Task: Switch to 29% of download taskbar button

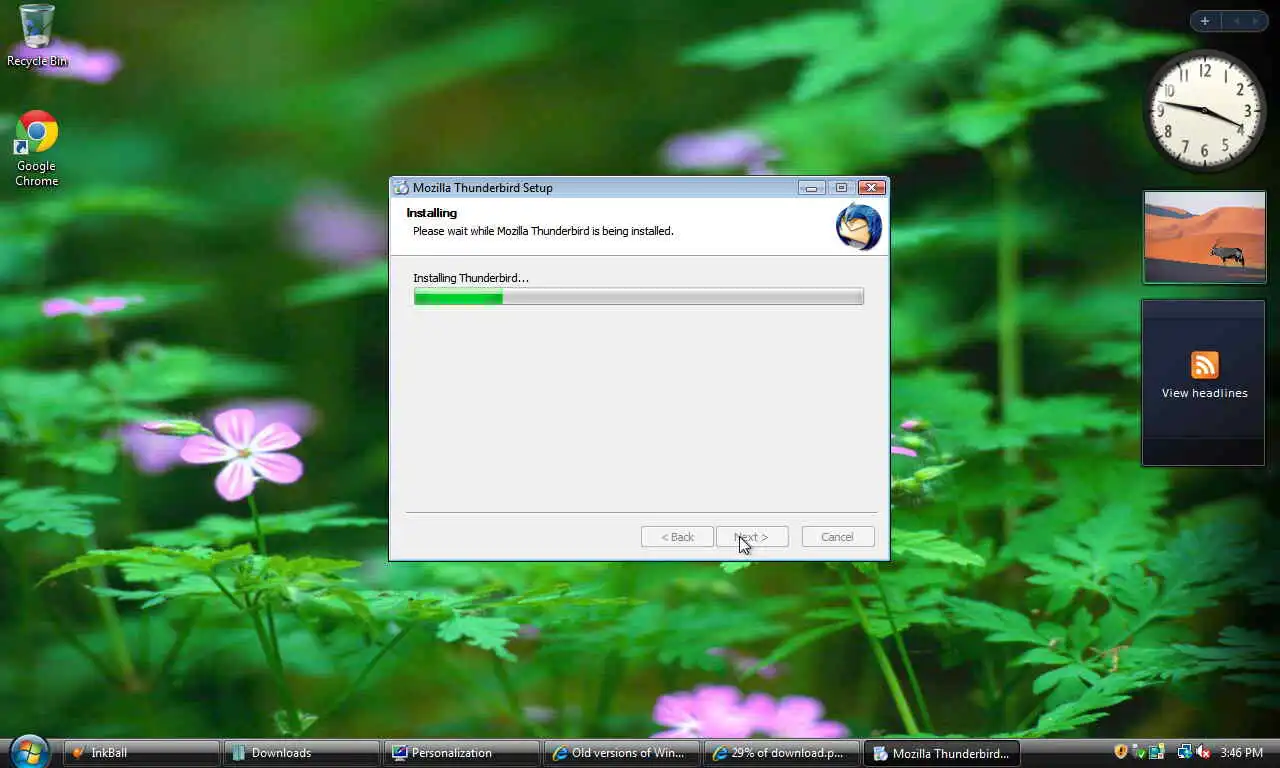Action: pos(782,753)
